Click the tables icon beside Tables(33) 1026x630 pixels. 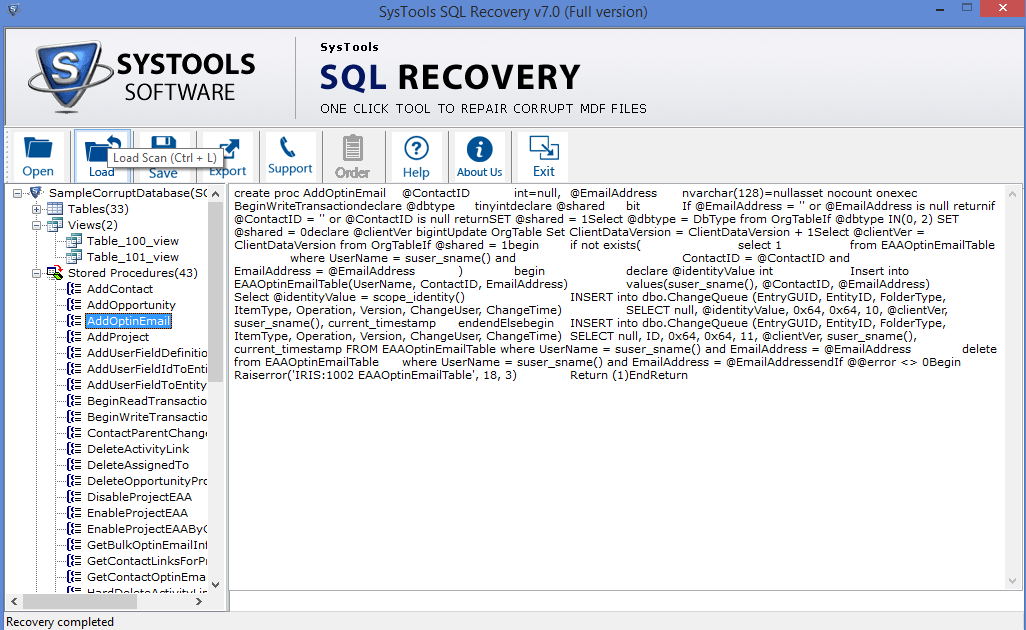[55, 209]
